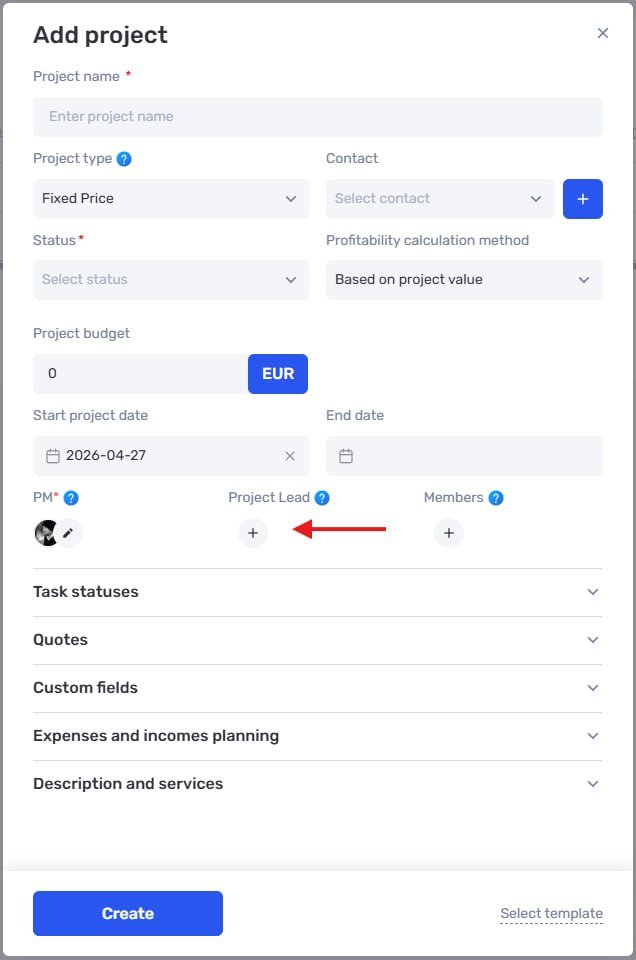Click the Create button
The width and height of the screenshot is (636, 960).
tap(128, 913)
